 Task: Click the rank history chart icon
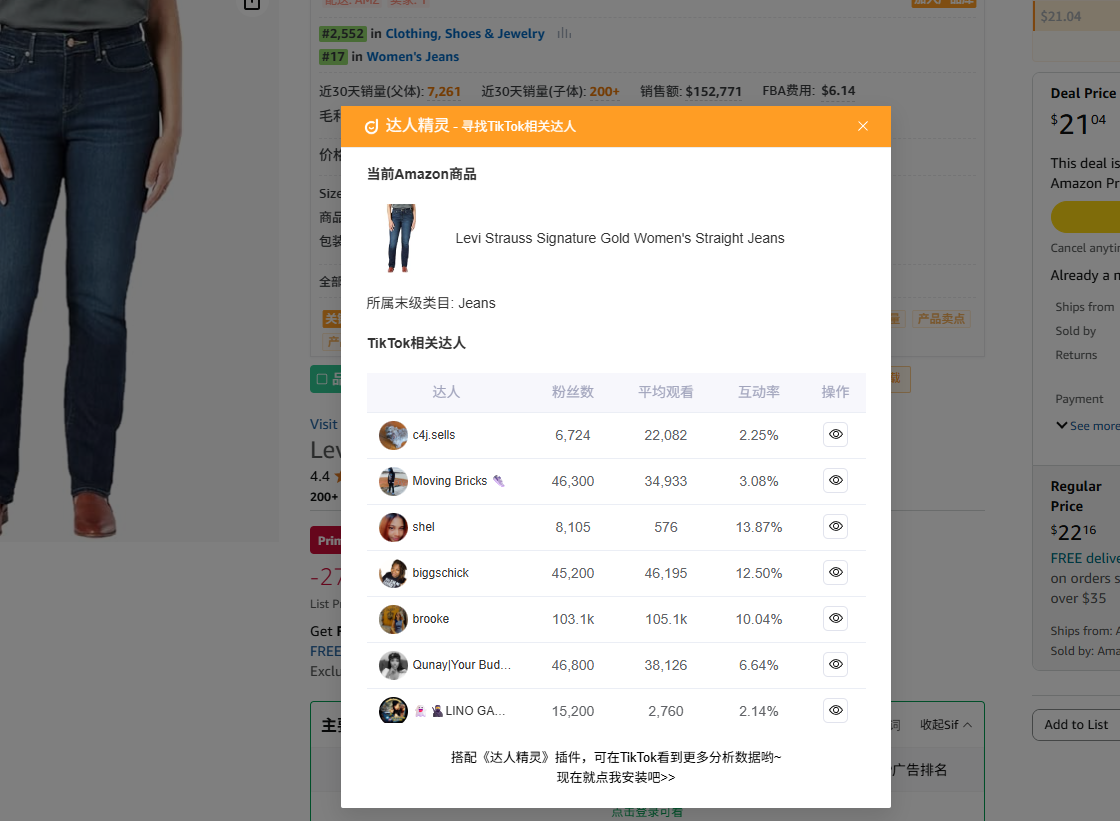[564, 34]
